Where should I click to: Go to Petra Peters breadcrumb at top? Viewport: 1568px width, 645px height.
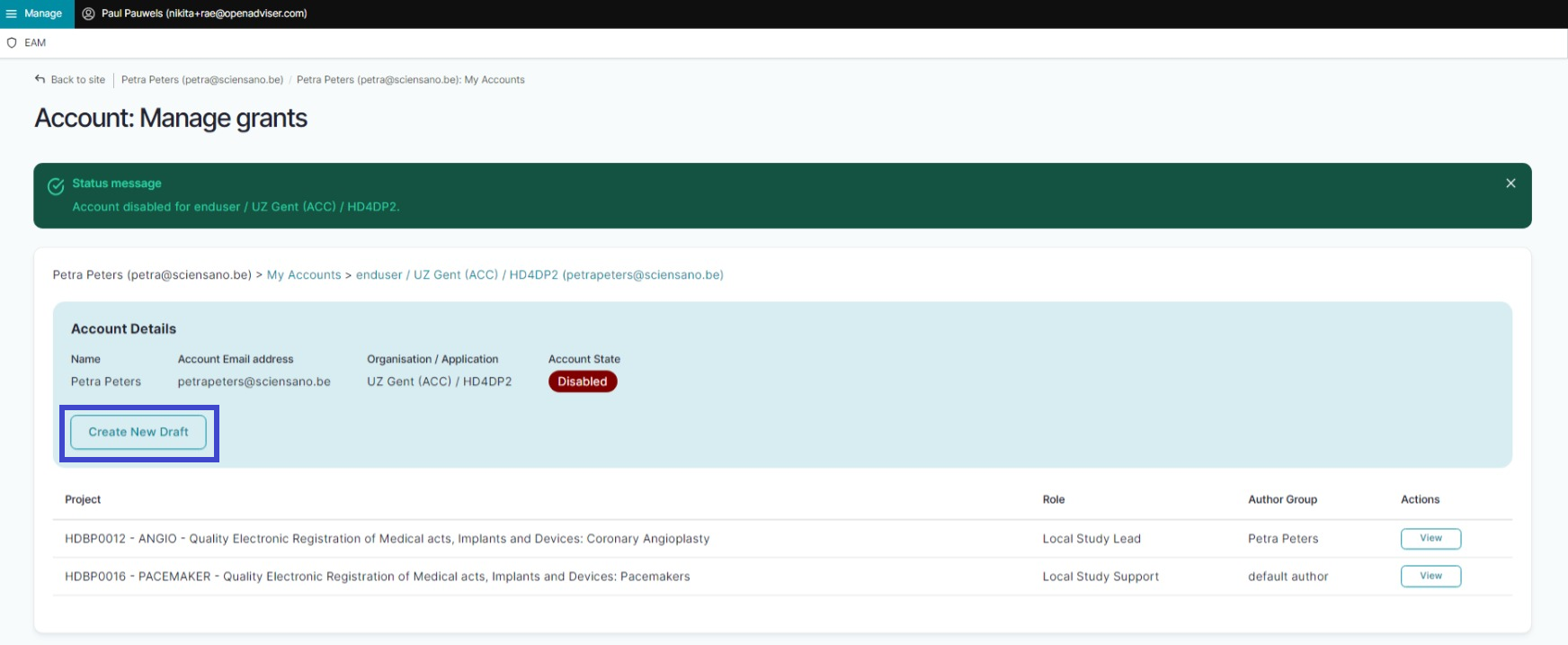pos(202,80)
